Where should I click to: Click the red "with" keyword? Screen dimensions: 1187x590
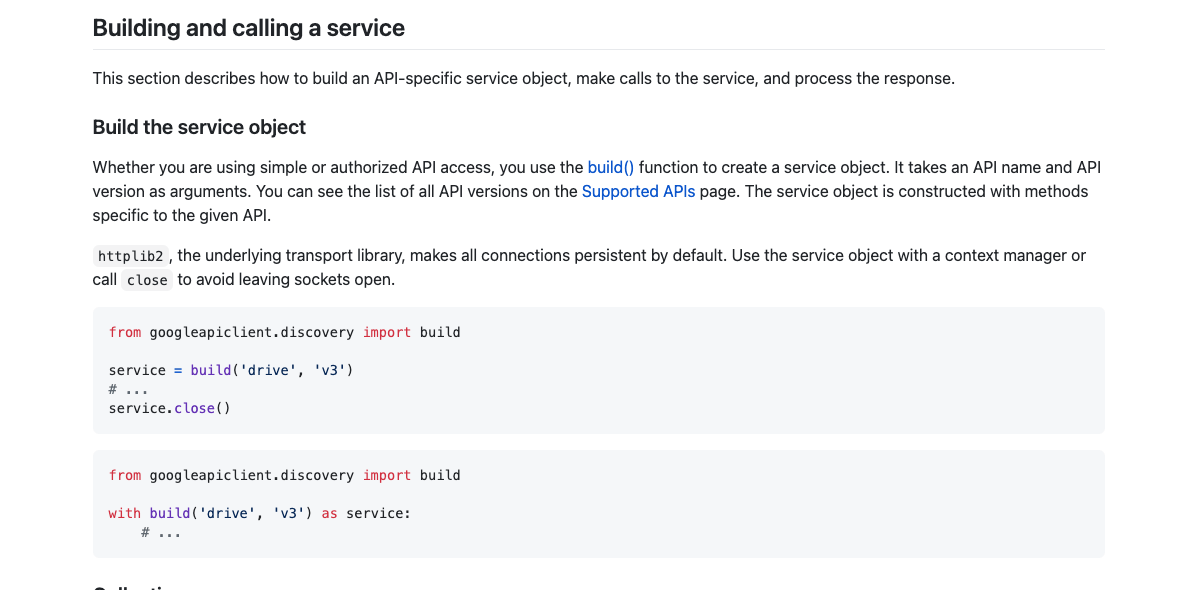(x=124, y=513)
